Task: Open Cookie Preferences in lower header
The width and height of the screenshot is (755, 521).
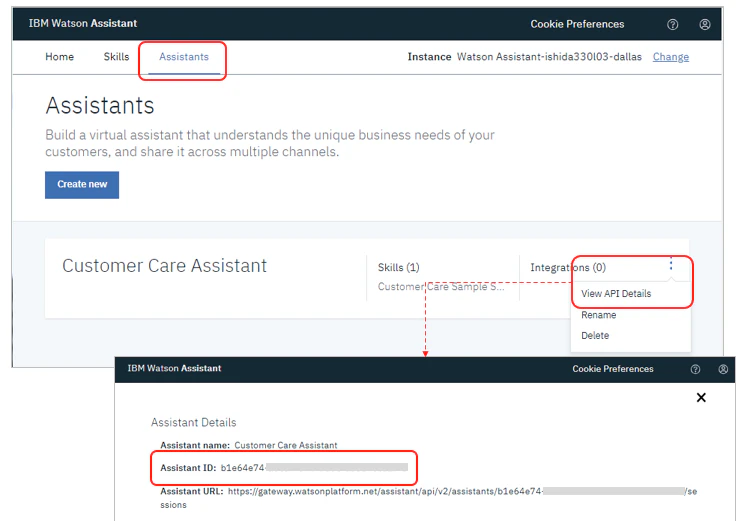Action: coord(612,369)
